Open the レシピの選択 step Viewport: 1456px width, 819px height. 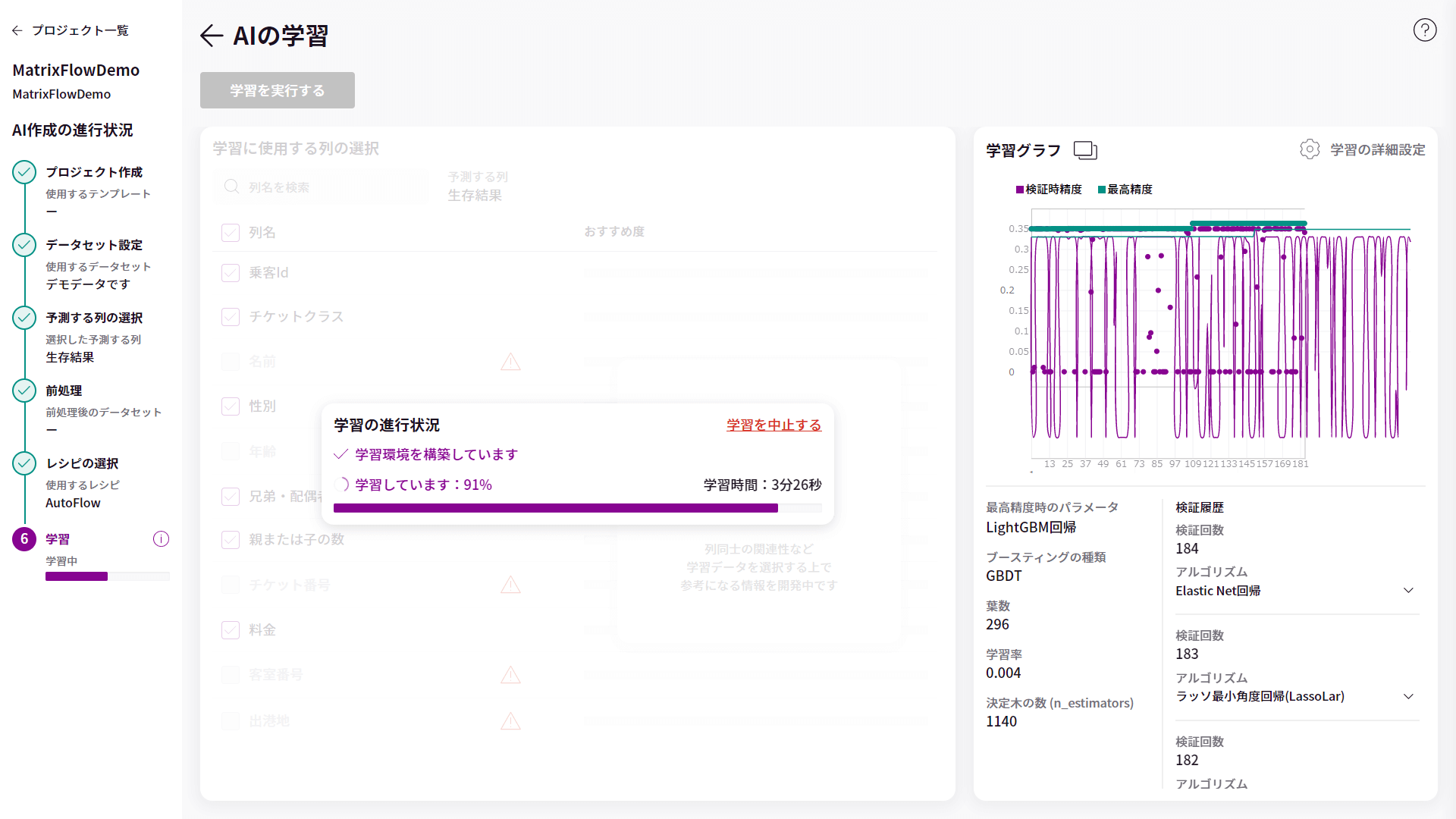pyautogui.click(x=82, y=463)
